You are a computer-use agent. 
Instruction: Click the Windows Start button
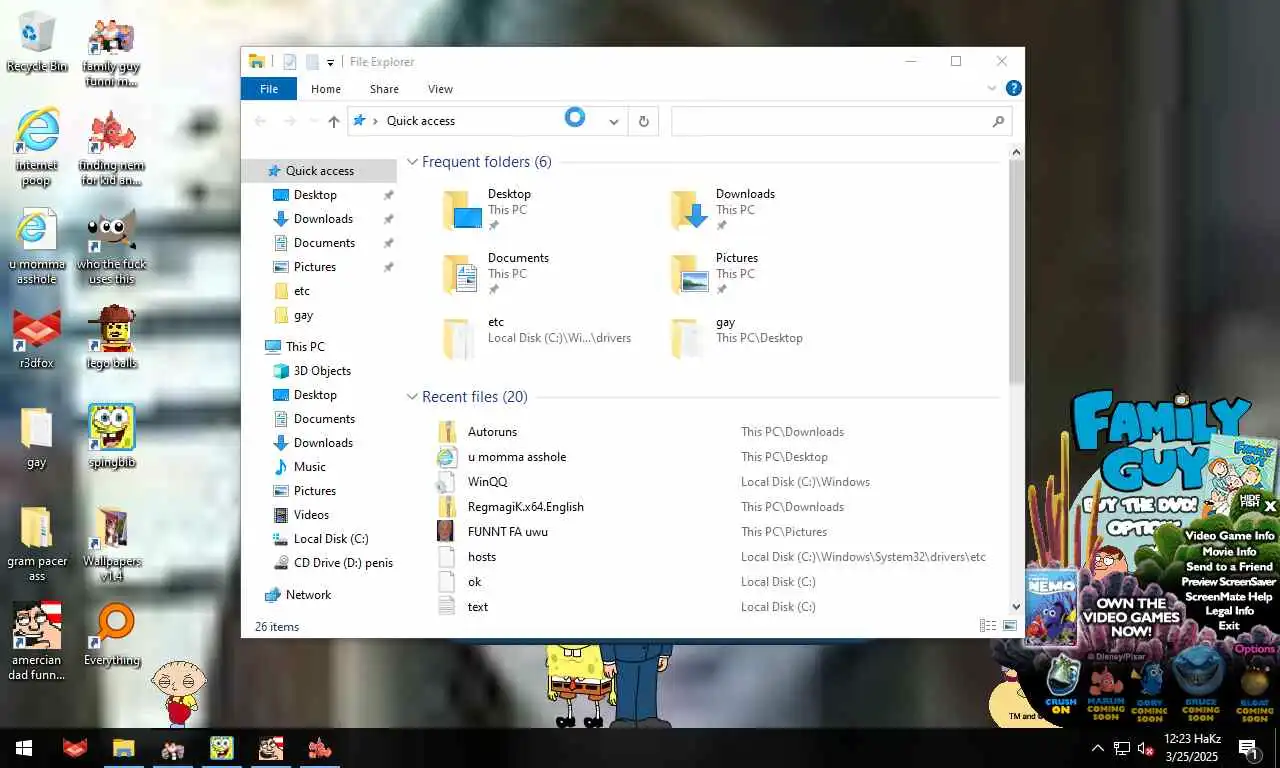(x=24, y=748)
